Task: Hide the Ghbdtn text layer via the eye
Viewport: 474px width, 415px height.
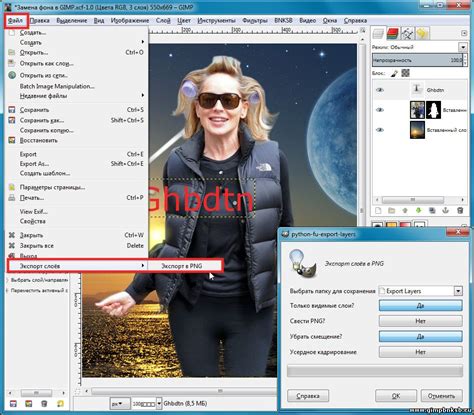Action: pyautogui.click(x=380, y=90)
